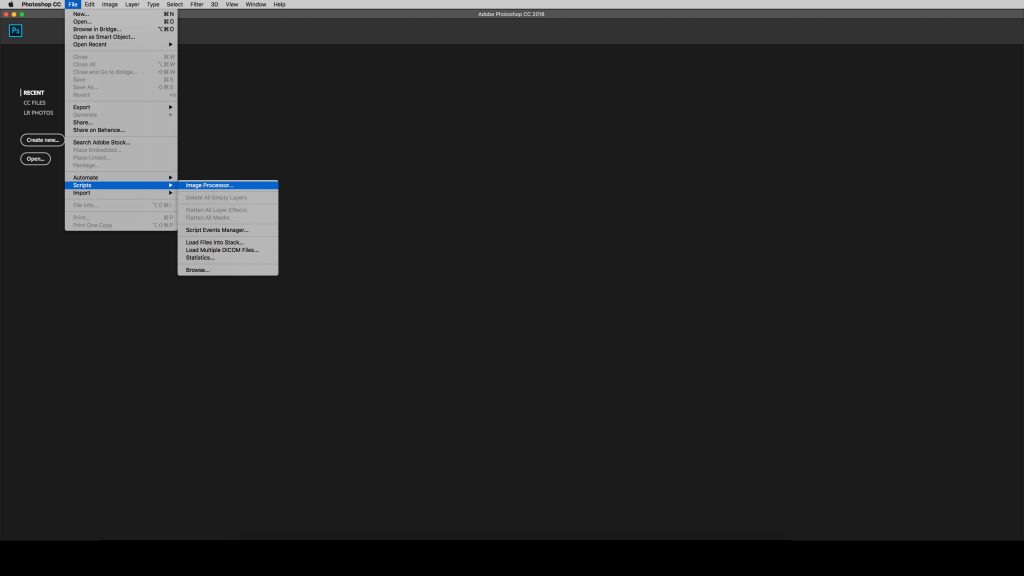Select Search Adobe Stock...
The image size is (1024, 576).
pos(121,142)
